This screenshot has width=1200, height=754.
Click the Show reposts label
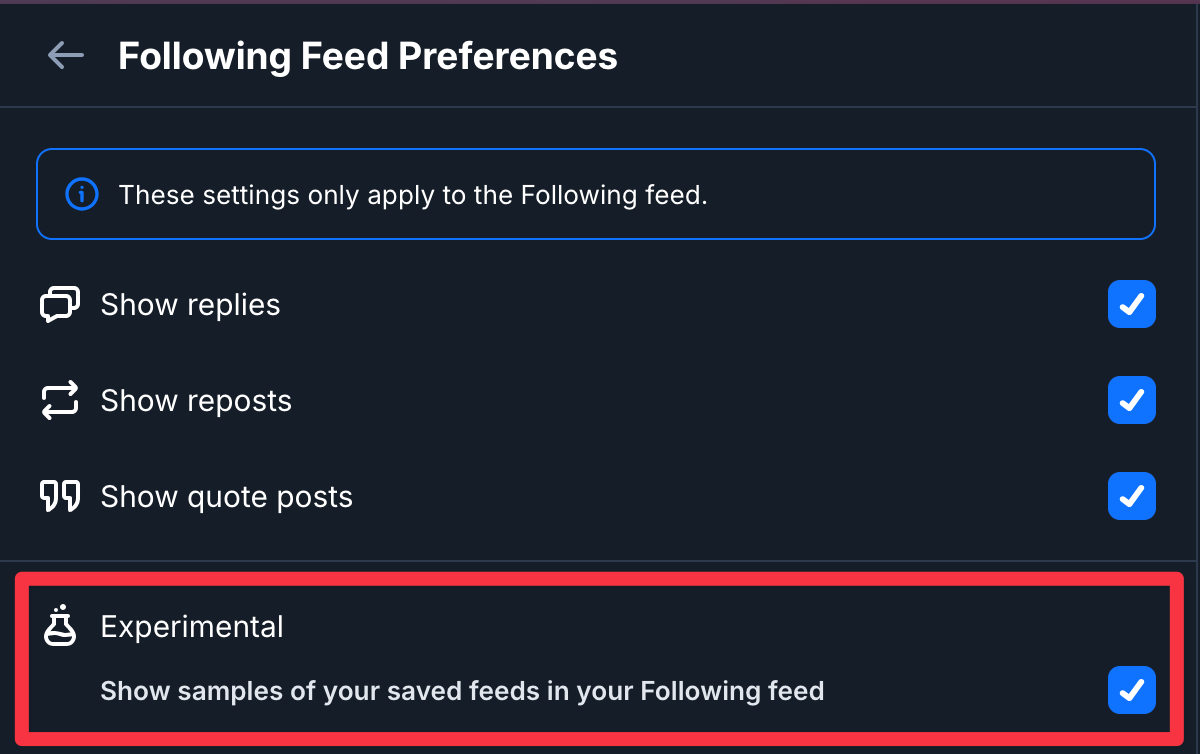pyautogui.click(x=196, y=401)
